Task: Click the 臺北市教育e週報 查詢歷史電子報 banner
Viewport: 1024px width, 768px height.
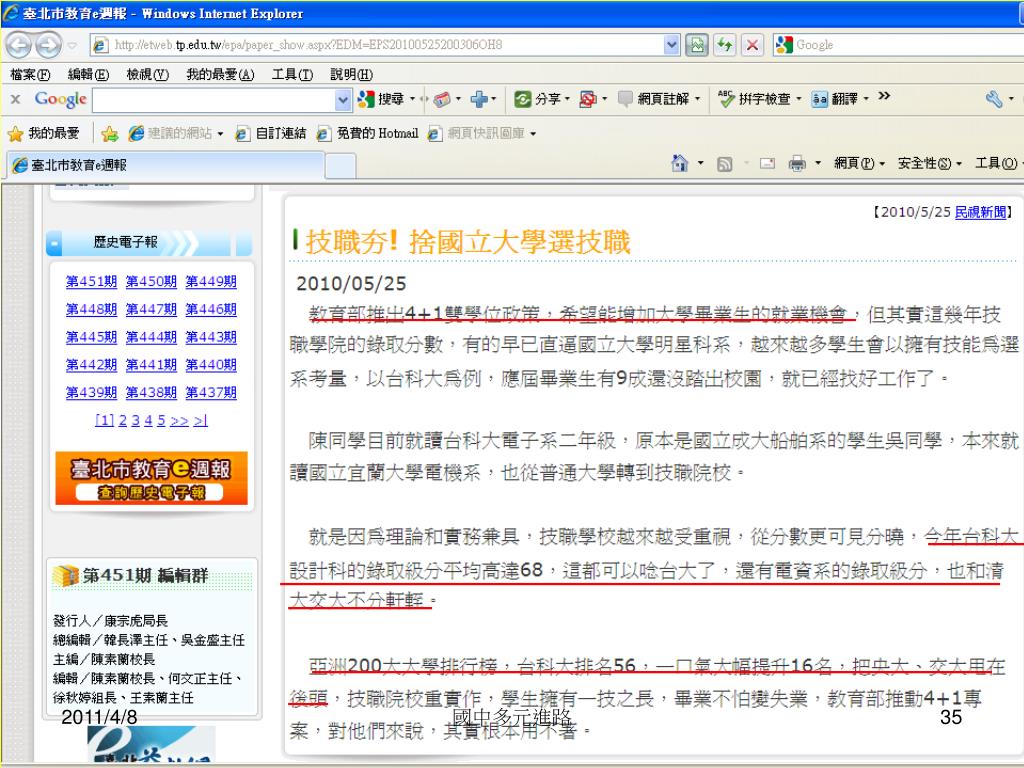Action: (152, 478)
